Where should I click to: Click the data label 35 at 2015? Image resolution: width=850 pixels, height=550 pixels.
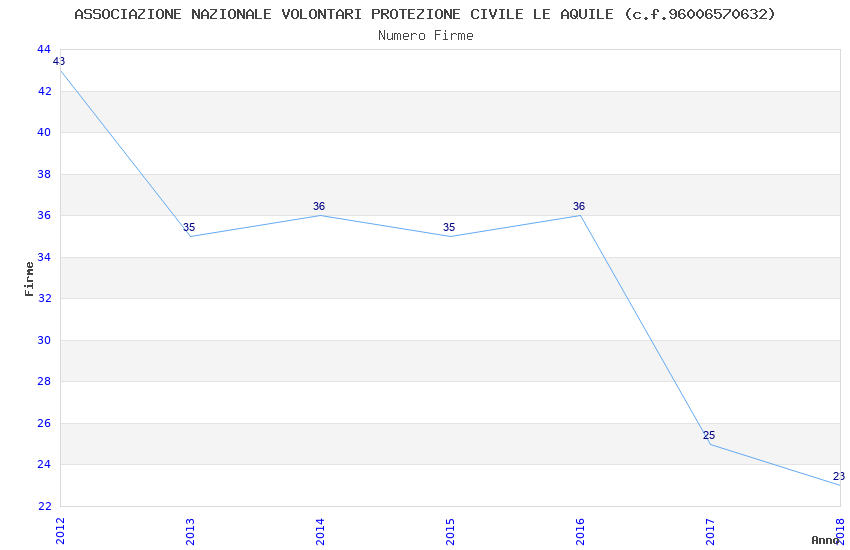[449, 227]
